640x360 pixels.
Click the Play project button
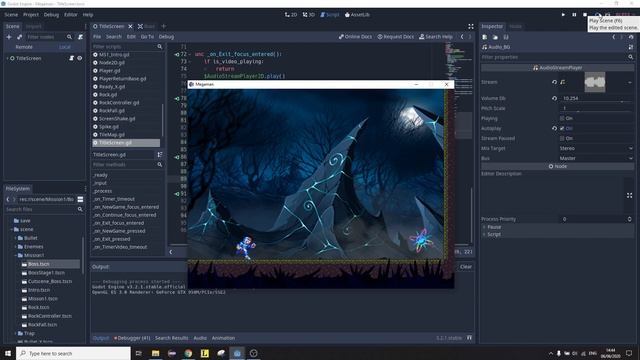click(x=563, y=15)
